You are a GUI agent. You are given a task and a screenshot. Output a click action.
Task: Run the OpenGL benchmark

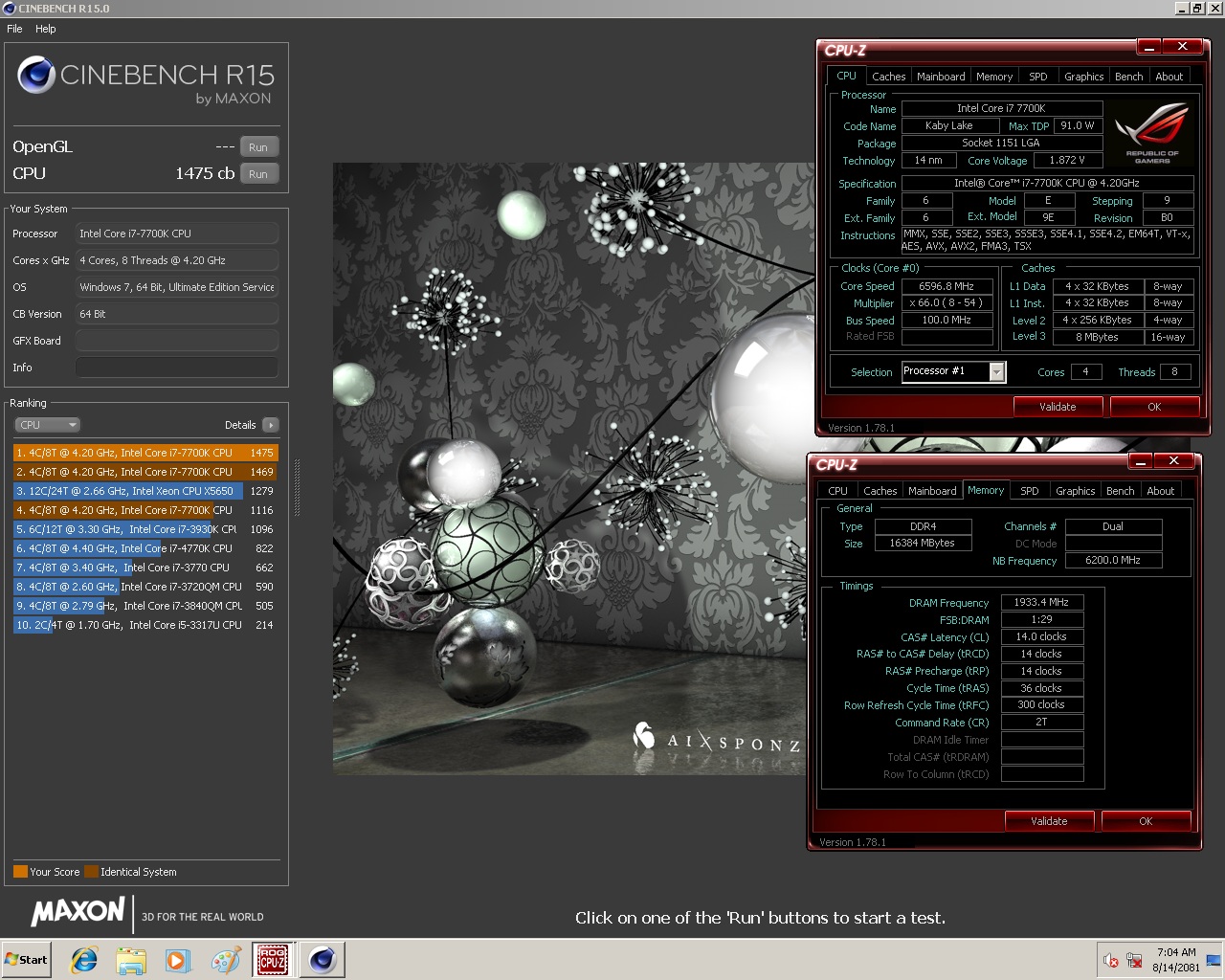258,147
